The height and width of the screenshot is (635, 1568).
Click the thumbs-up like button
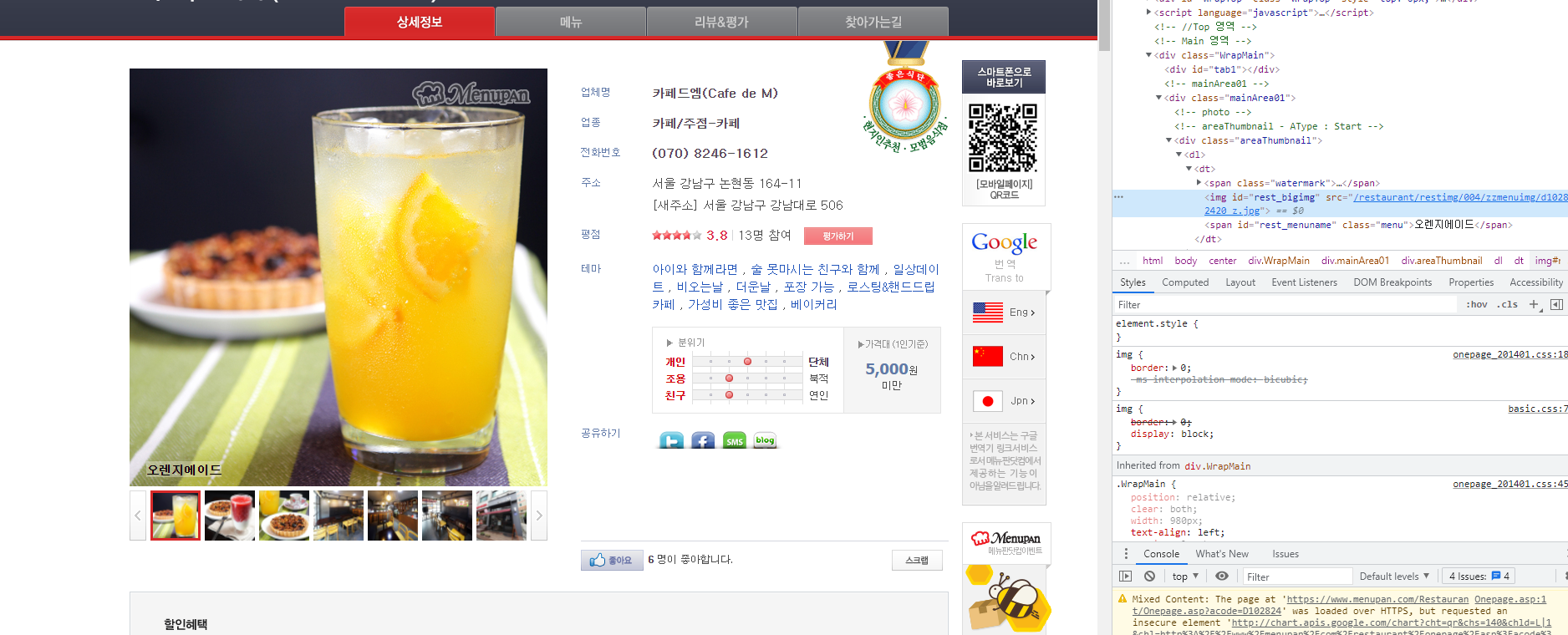612,560
